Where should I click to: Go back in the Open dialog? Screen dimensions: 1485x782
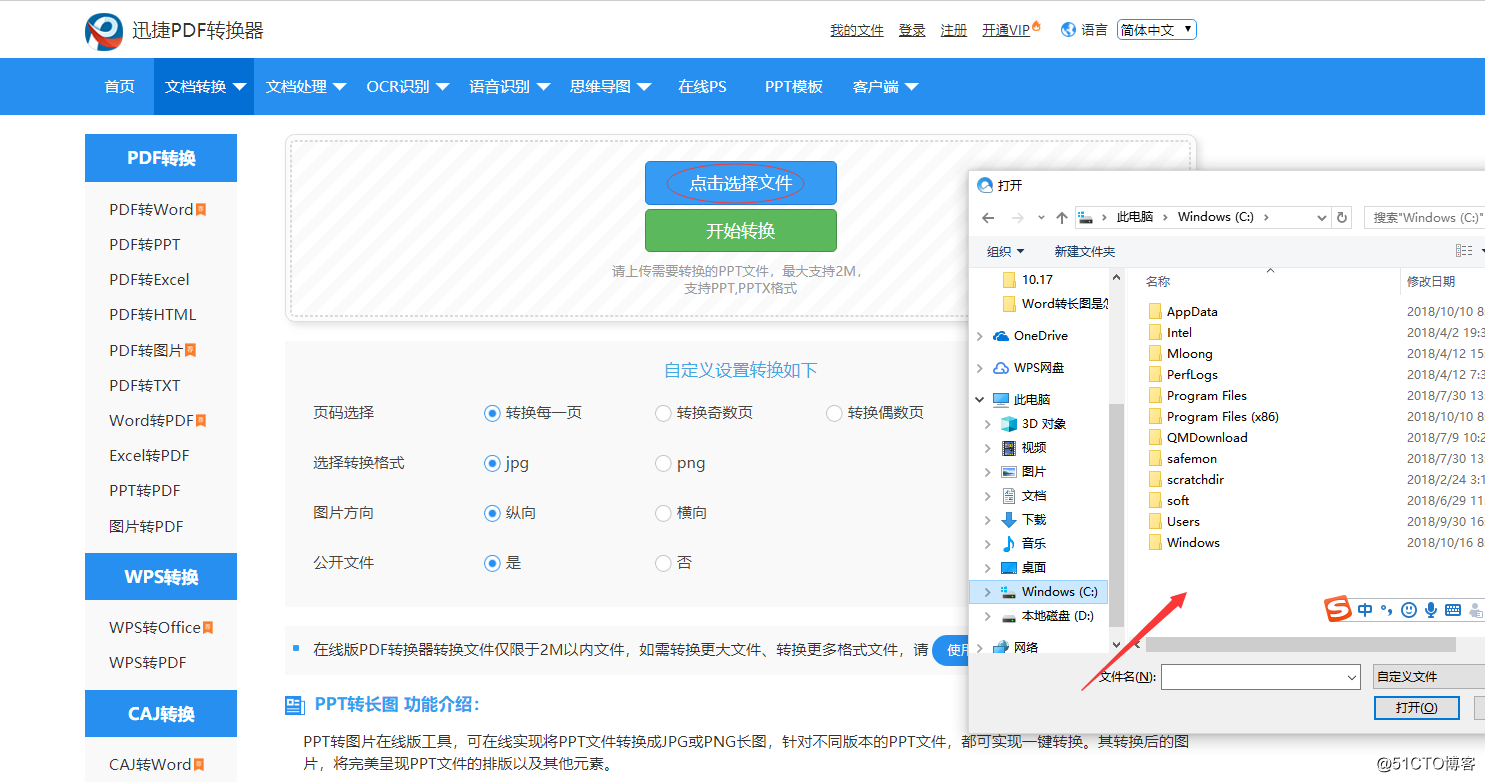pos(988,217)
